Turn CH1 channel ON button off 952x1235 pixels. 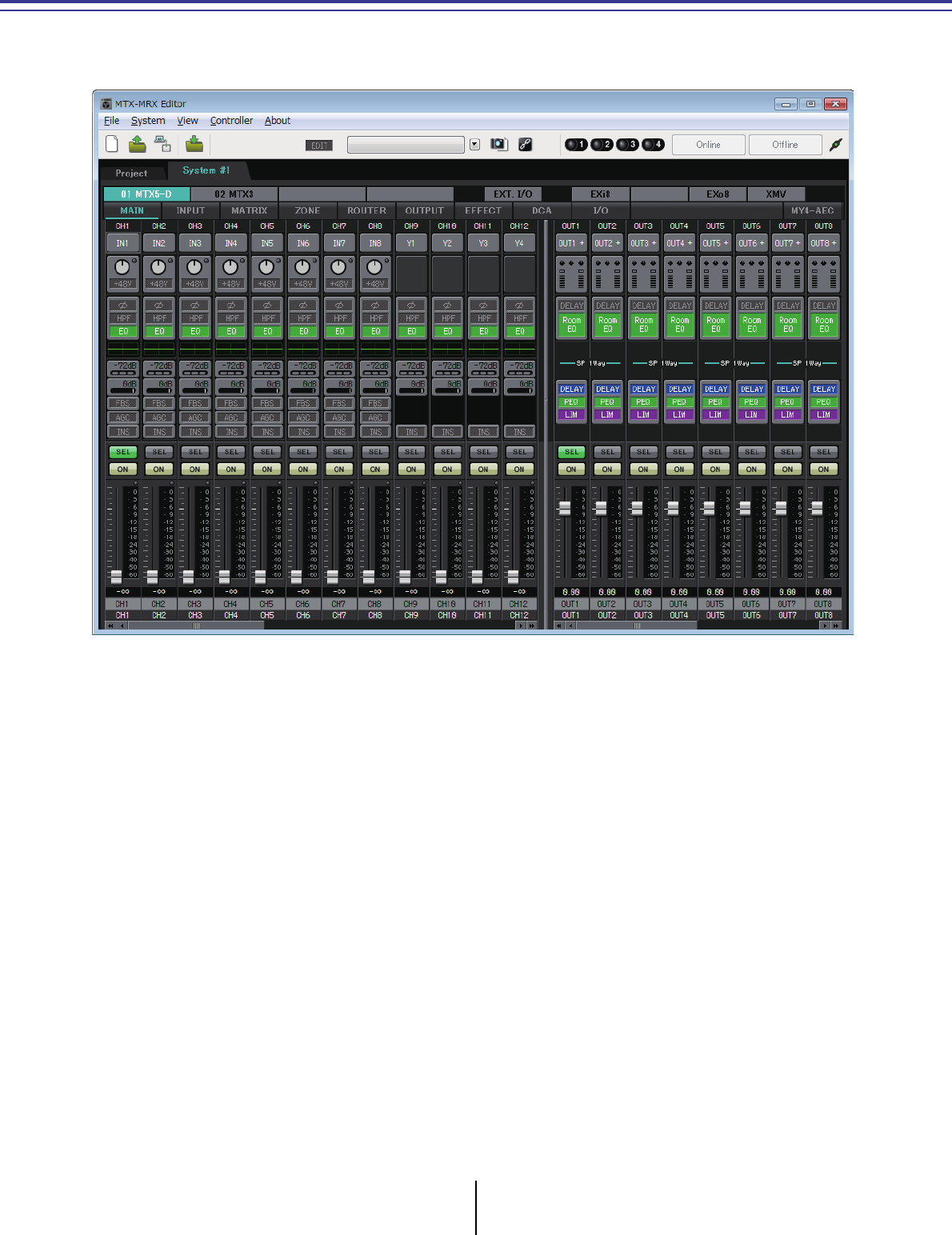pyautogui.click(x=123, y=470)
